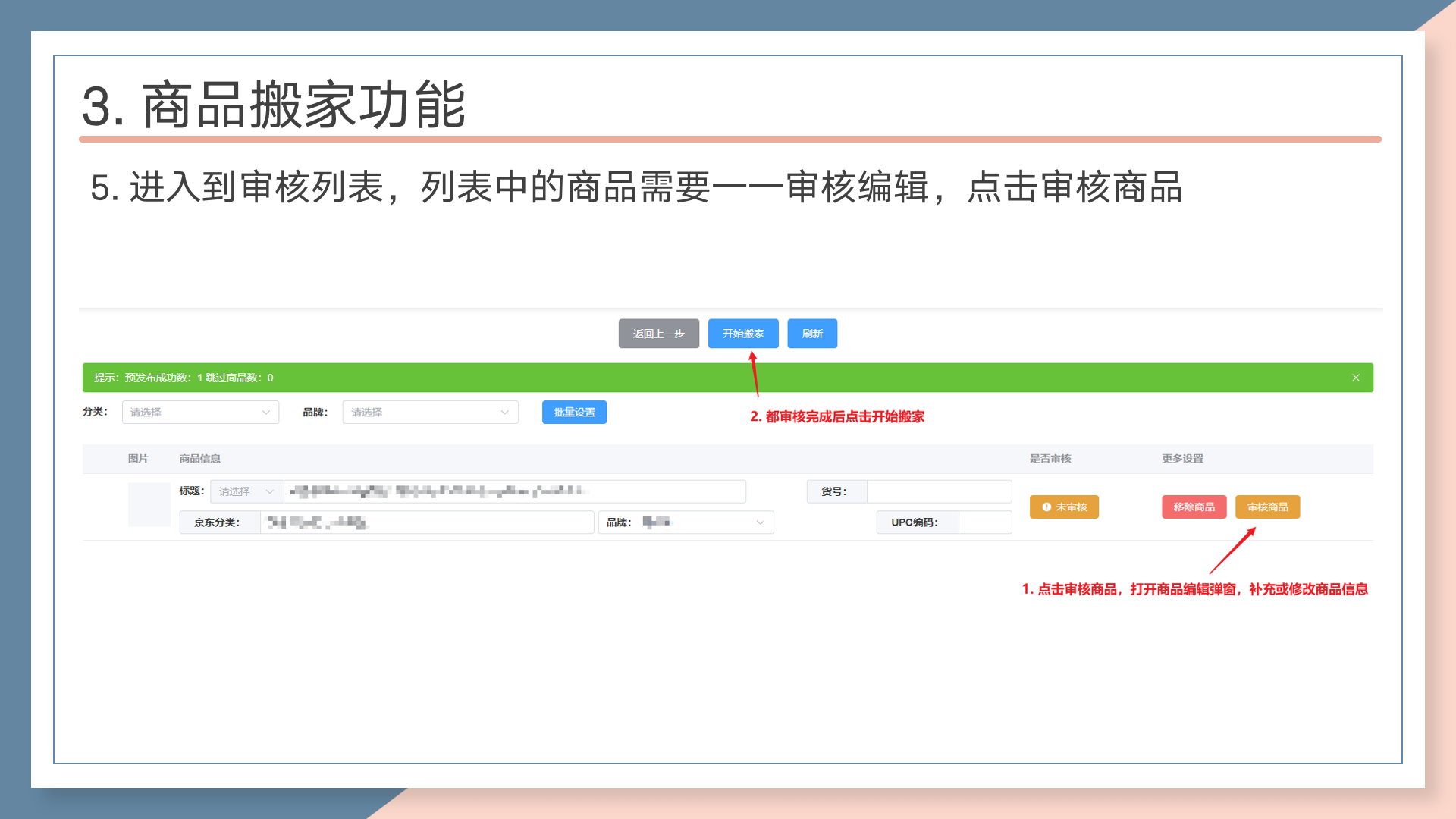This screenshot has width=1456, height=819.
Task: Click the product title text field
Action: pos(514,491)
